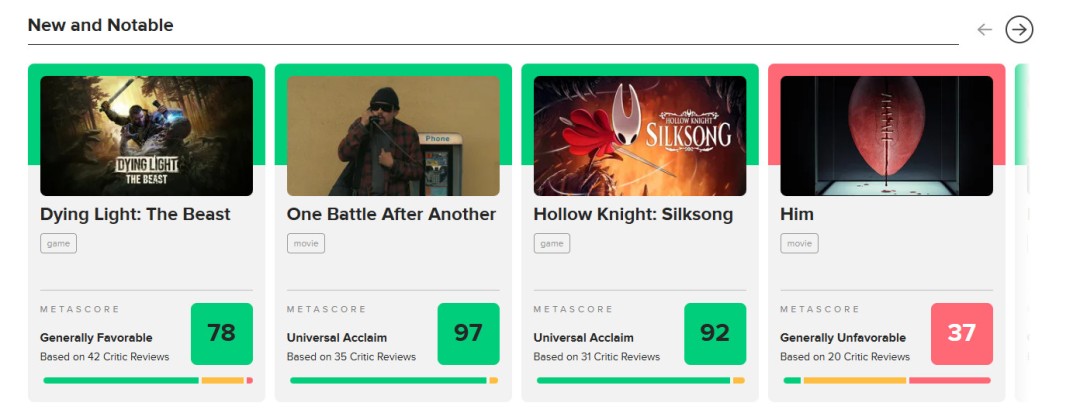Click the green 97 Metascore badge
Screen dimensions: 1080x413
(x=468, y=334)
